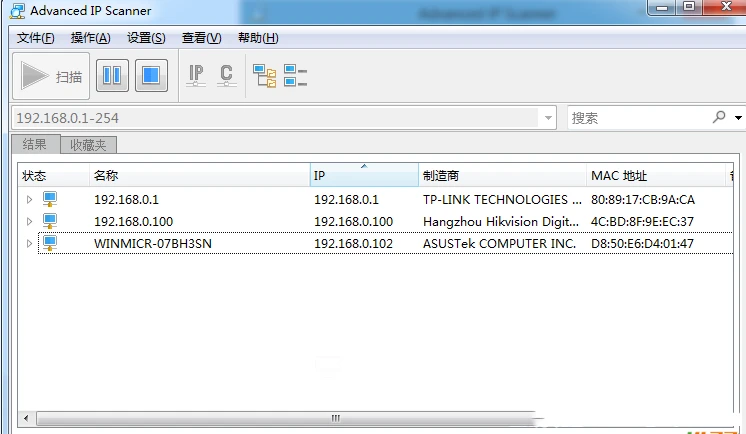Open the 查看(V) menu
Viewport: 746px width, 434px height.
[201, 38]
